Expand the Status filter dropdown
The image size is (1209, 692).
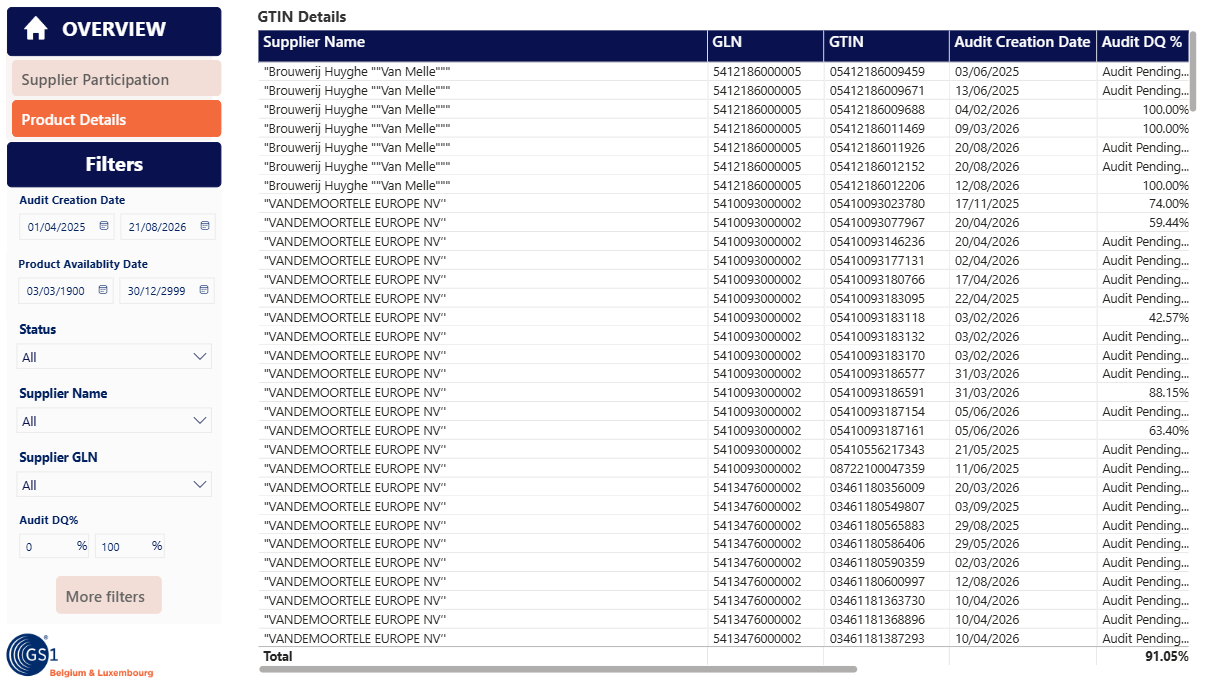[x=114, y=357]
